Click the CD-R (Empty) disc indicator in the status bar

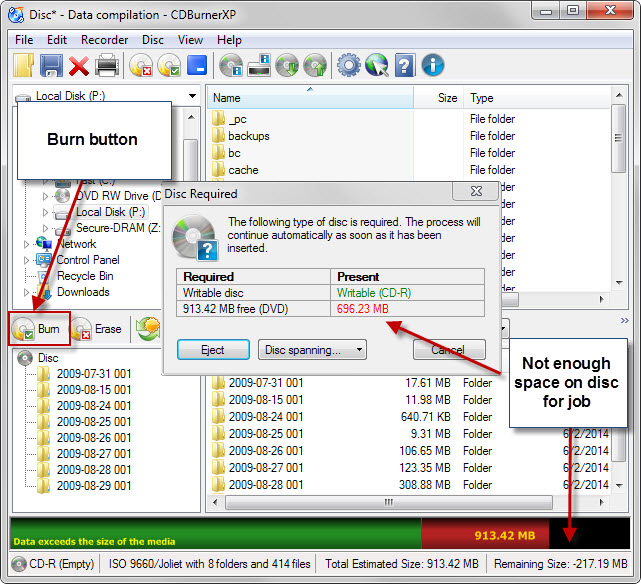(54, 564)
